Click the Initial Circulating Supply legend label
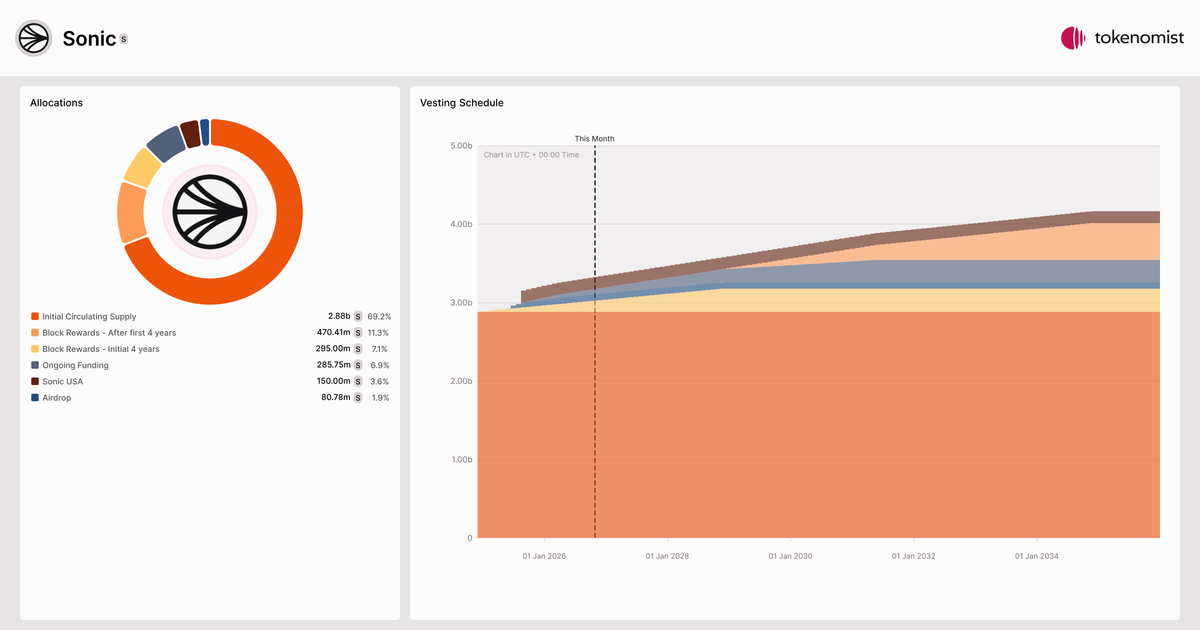The image size is (1200, 630). click(89, 316)
